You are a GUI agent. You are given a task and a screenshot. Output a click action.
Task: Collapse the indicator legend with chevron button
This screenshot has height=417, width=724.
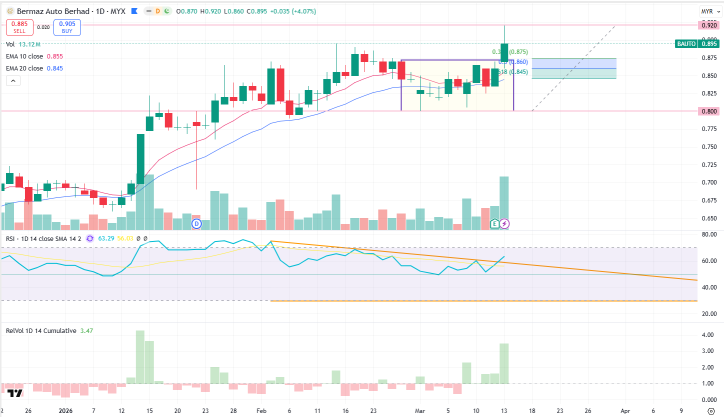click(x=13, y=81)
